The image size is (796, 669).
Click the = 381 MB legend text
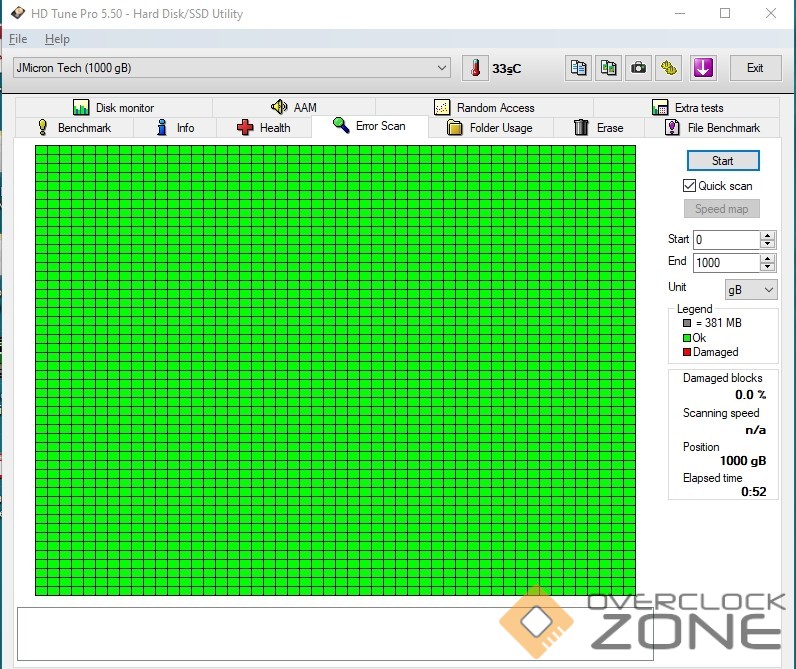(x=719, y=323)
